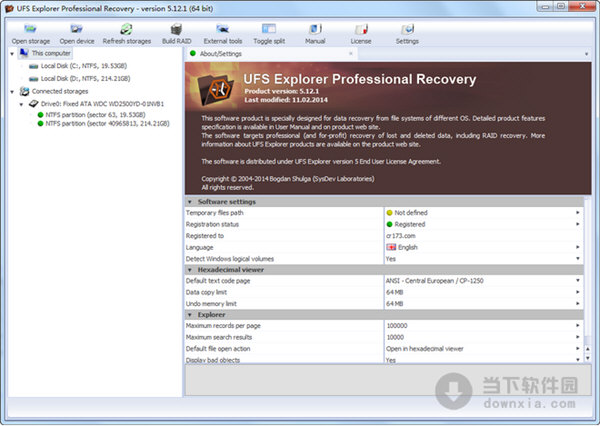Close the About/Settings tab
The image size is (600, 426).
[x=351, y=54]
